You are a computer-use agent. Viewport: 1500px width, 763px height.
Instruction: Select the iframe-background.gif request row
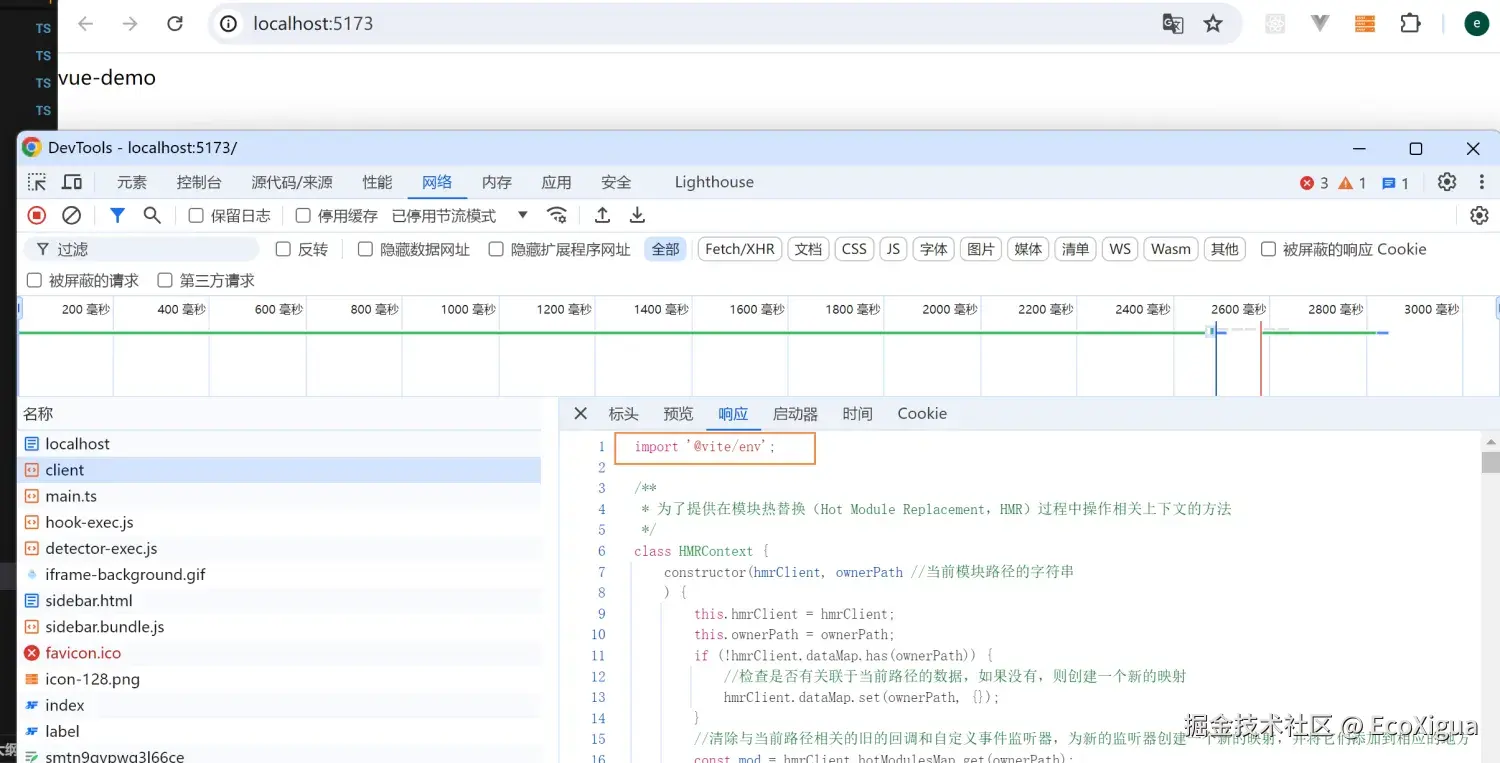pos(280,574)
